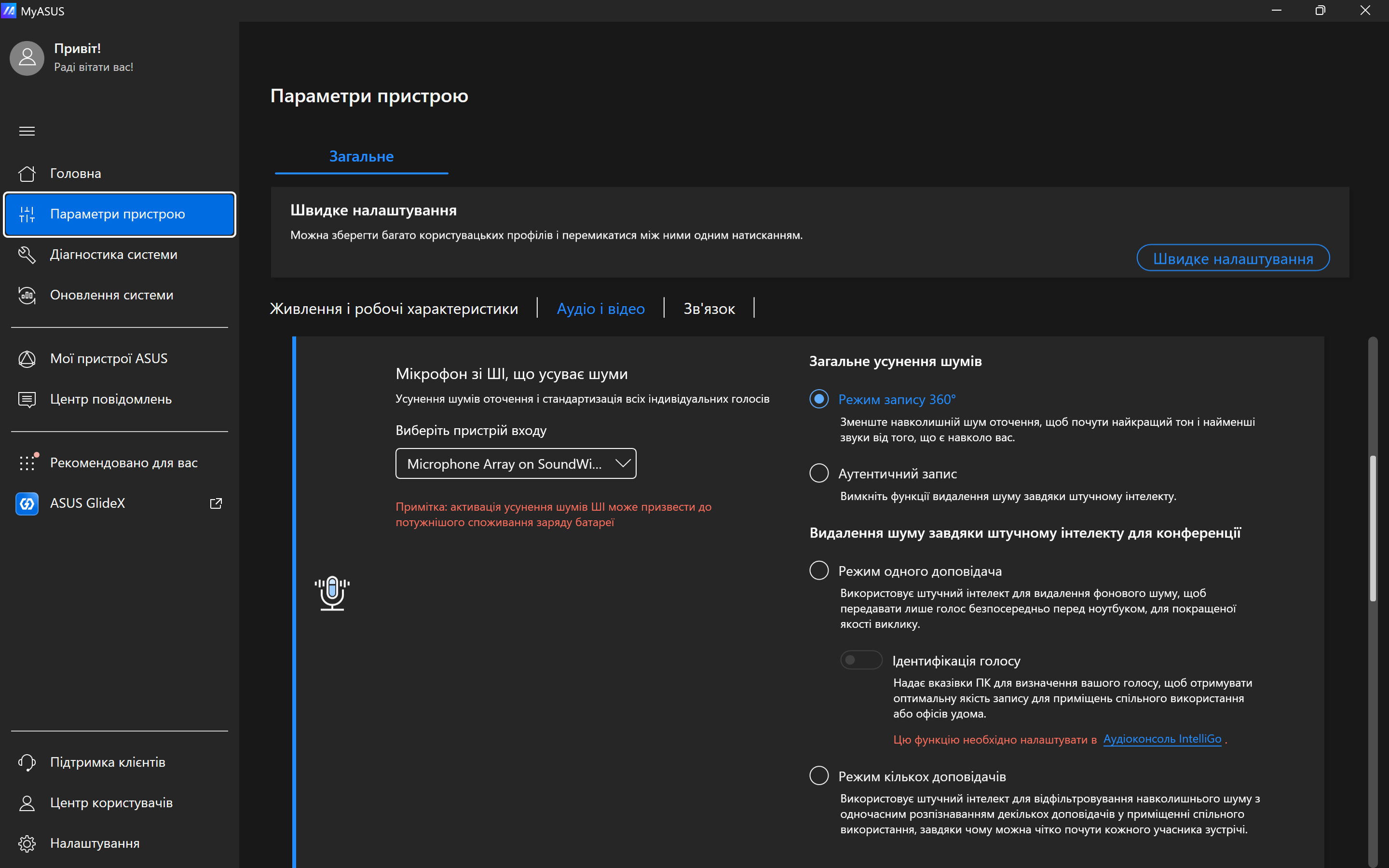
Task: Minimize the MyASUS window
Action: [x=1277, y=10]
